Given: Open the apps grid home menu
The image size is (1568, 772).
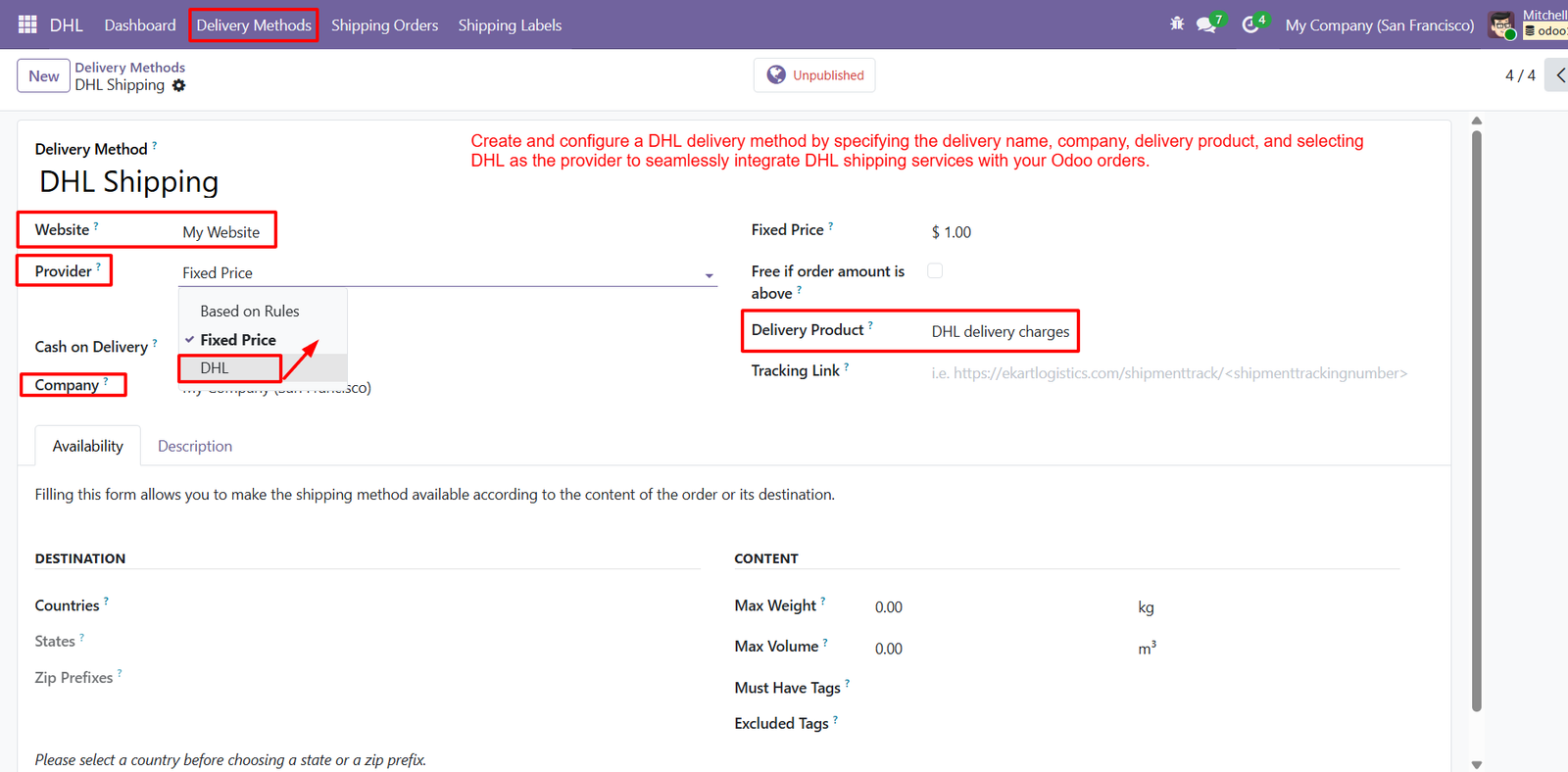Looking at the screenshot, I should pos(27,24).
